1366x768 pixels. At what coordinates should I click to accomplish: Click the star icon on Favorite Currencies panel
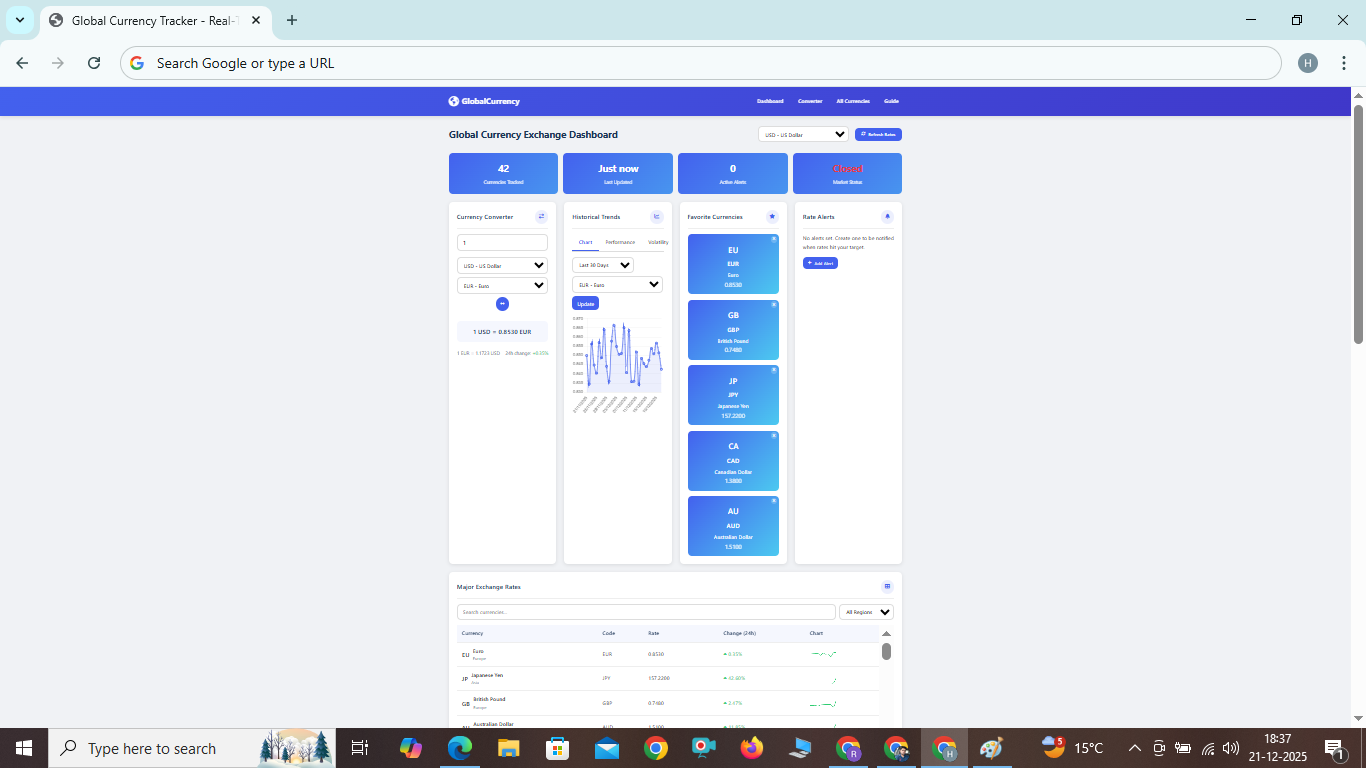[772, 216]
